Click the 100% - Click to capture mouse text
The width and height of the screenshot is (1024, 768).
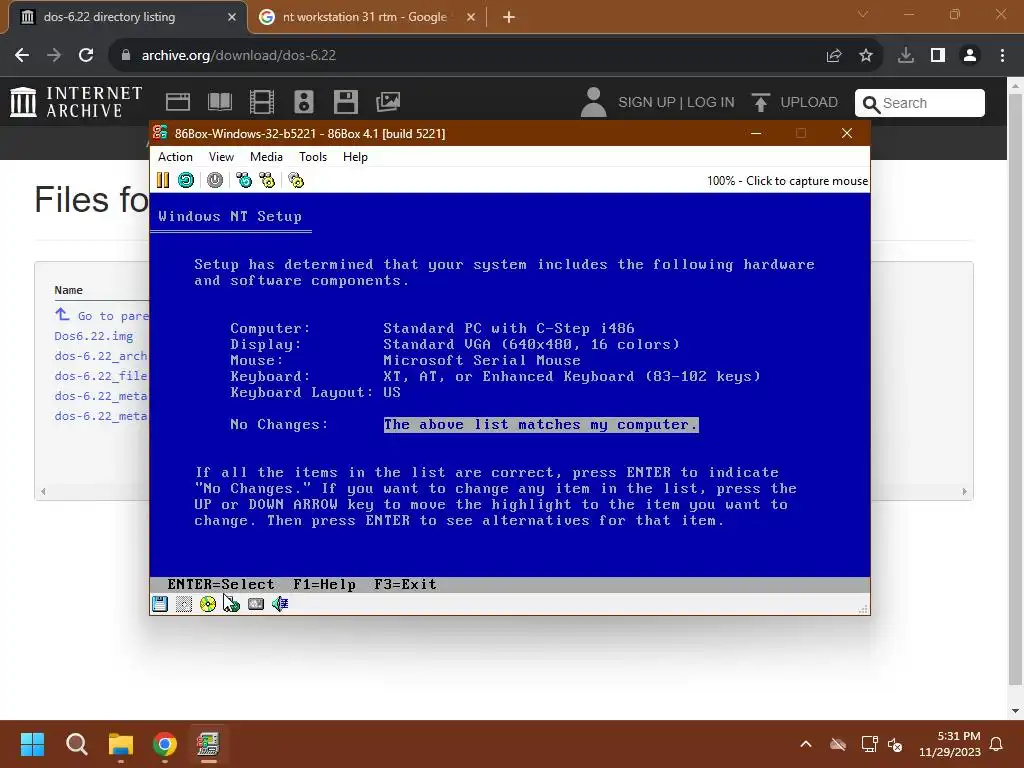(788, 181)
